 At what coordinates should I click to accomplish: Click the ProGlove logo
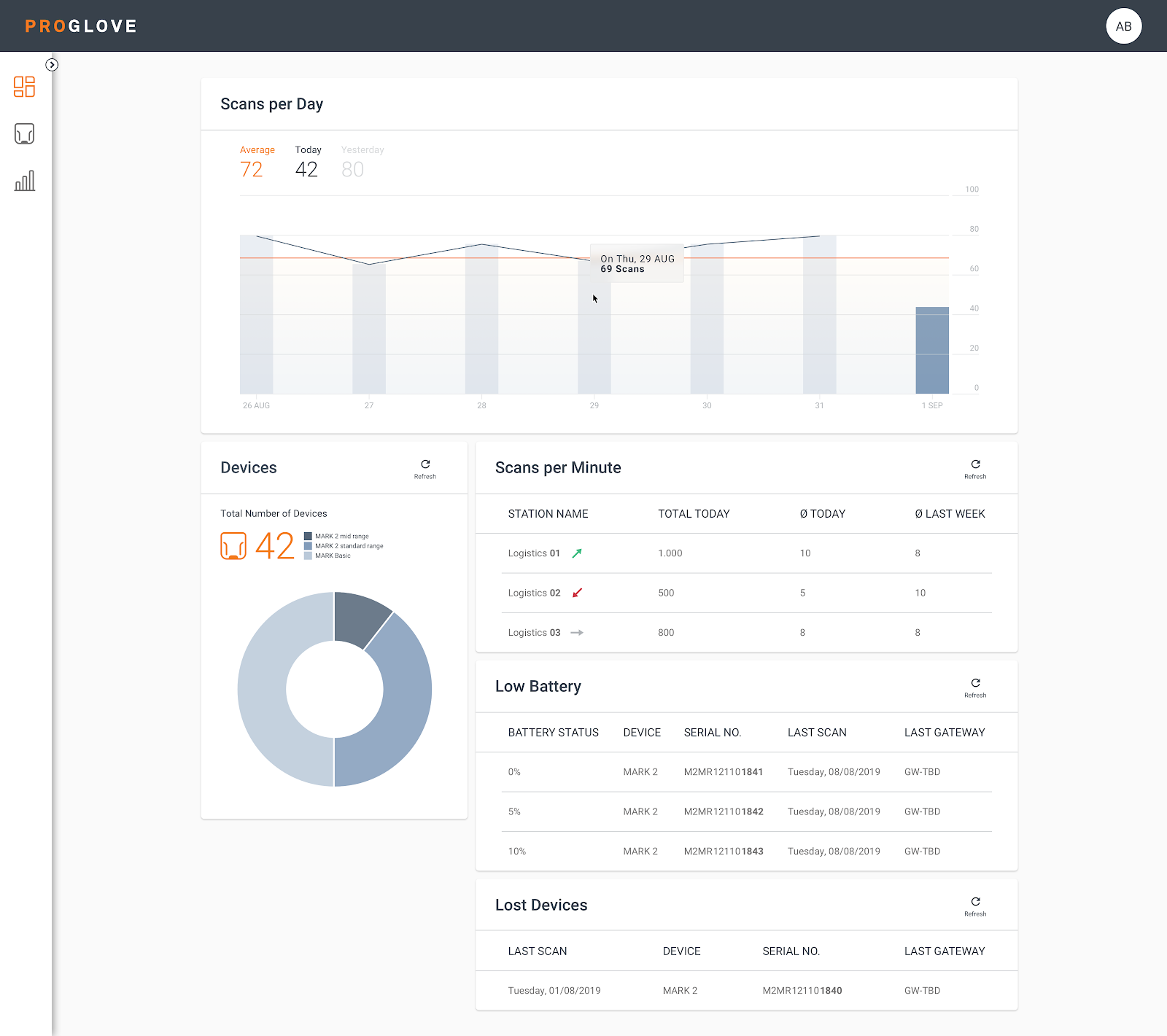pyautogui.click(x=81, y=26)
